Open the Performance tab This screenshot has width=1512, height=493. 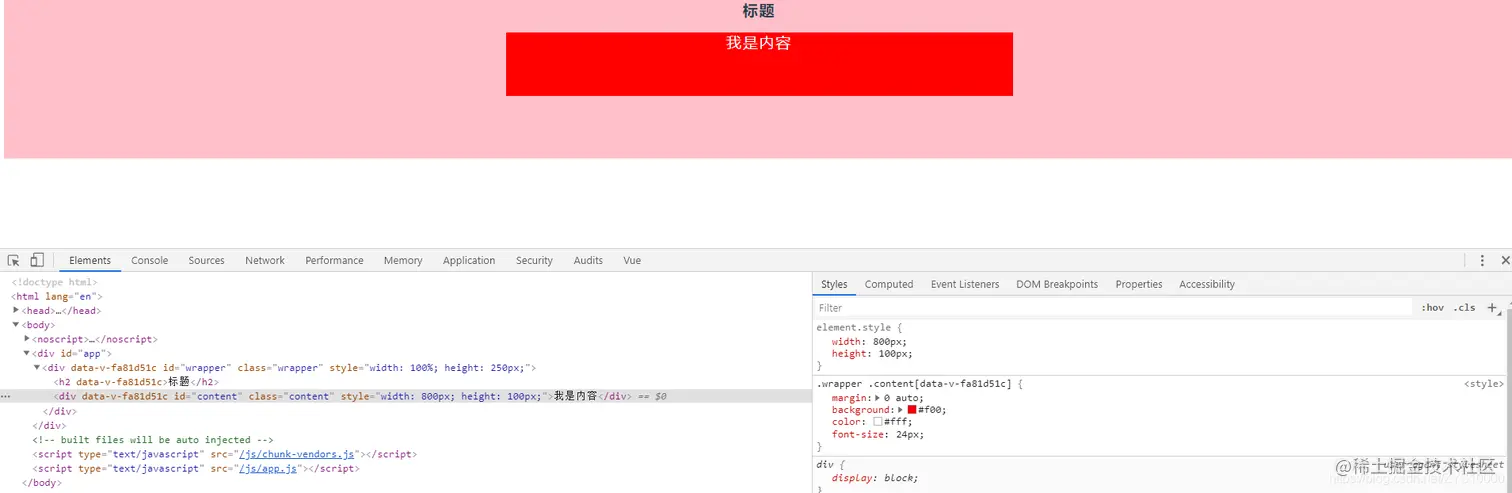click(x=334, y=260)
